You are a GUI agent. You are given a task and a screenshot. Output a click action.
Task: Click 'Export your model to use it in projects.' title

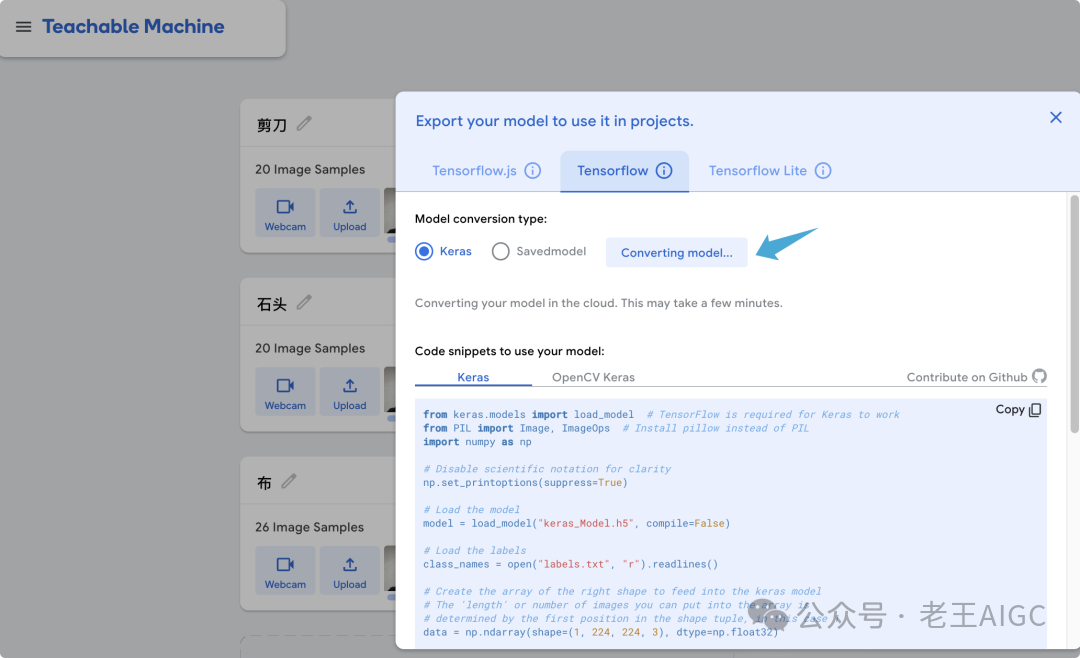click(x=554, y=121)
